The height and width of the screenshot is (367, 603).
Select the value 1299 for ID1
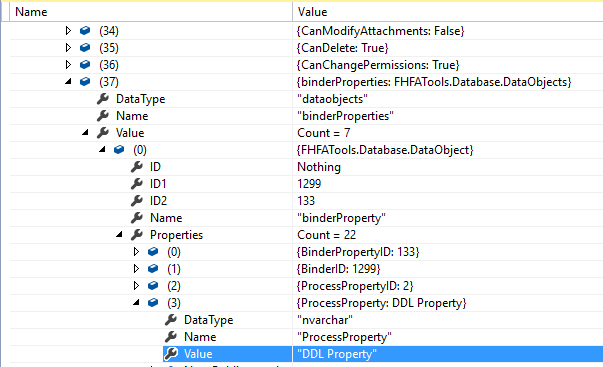tap(309, 184)
